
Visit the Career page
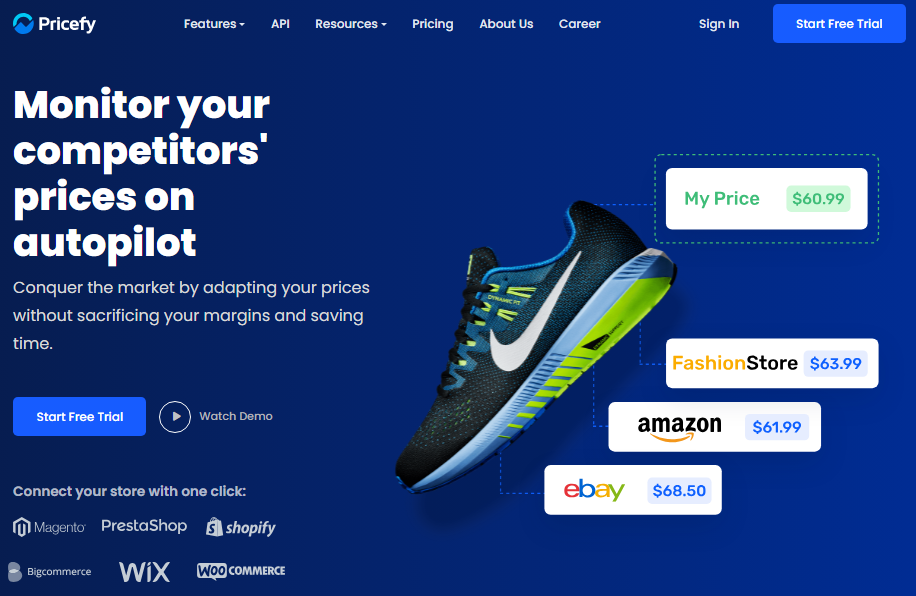click(x=580, y=24)
